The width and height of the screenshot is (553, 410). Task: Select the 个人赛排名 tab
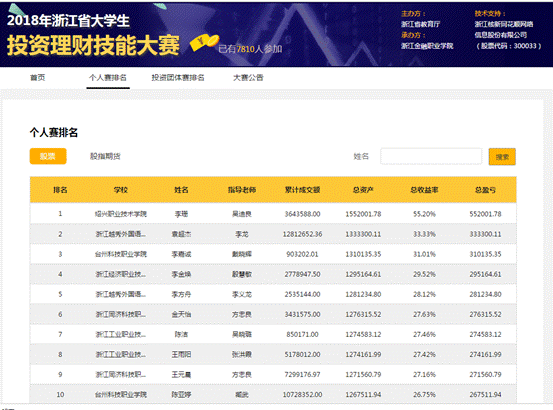coord(108,78)
